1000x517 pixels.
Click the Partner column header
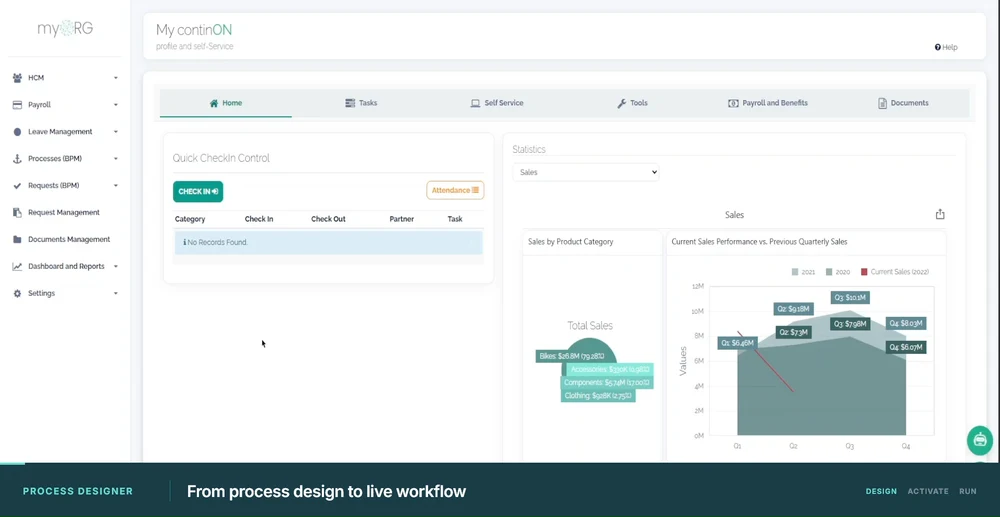pos(402,219)
